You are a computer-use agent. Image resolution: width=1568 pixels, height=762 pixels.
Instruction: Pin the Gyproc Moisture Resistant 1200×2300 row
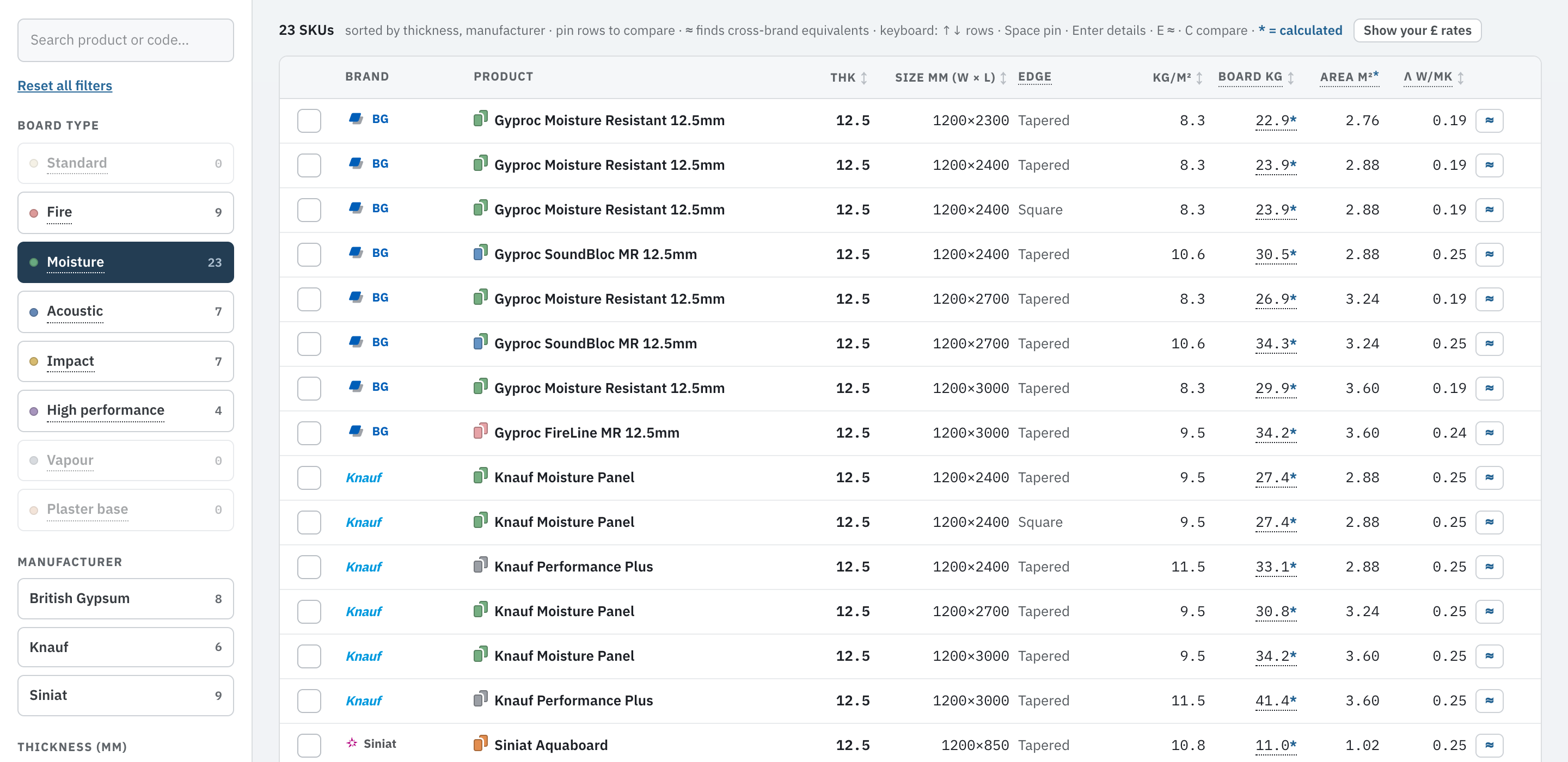pos(309,120)
